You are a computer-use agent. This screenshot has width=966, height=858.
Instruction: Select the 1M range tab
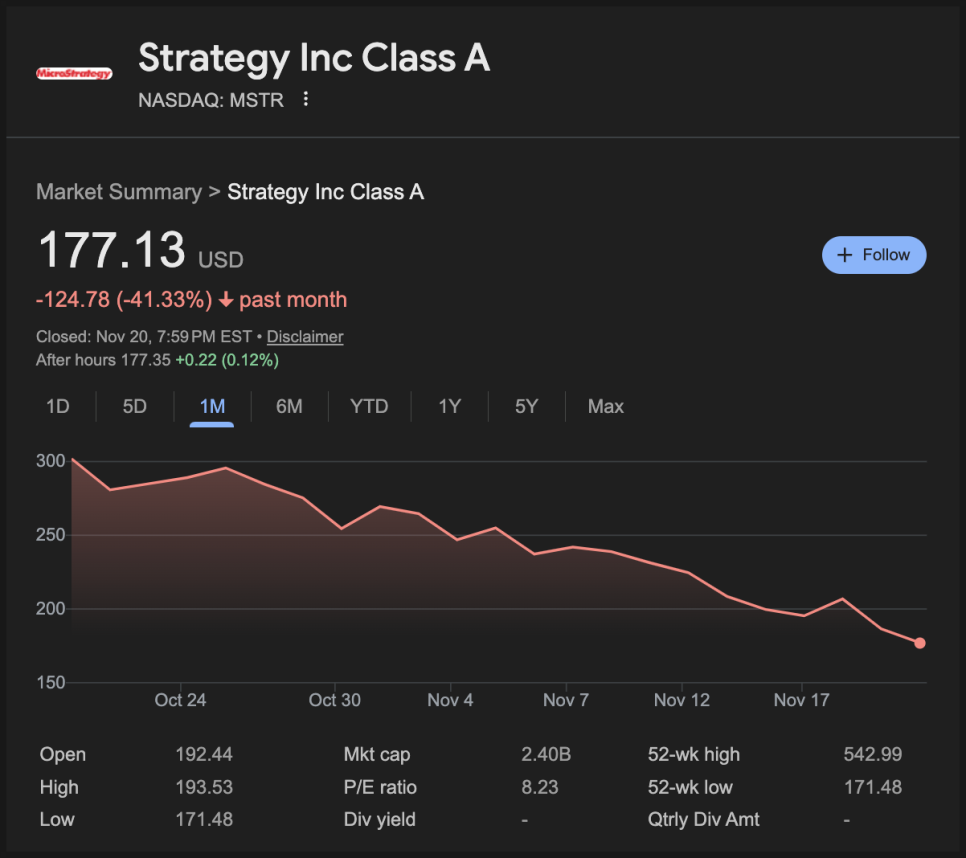[x=212, y=406]
